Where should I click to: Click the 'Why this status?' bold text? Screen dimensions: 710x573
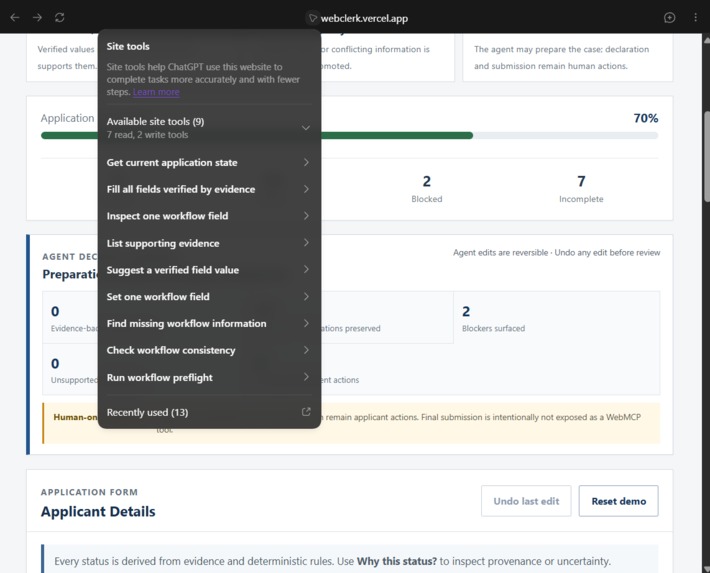pos(397,561)
